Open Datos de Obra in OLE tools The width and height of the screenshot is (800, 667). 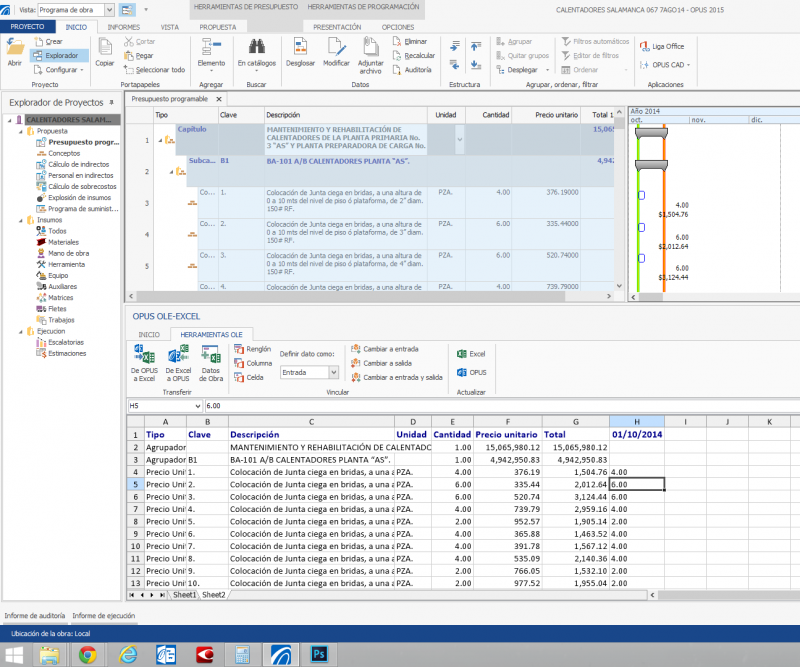211,356
